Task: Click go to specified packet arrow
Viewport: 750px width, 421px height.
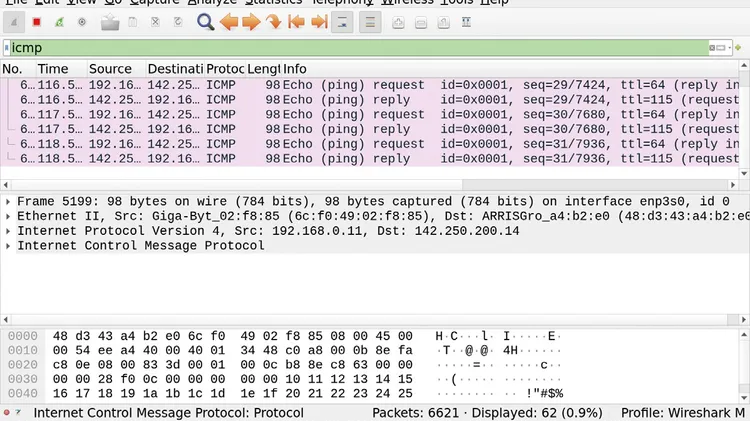Action: pyautogui.click(x=274, y=22)
